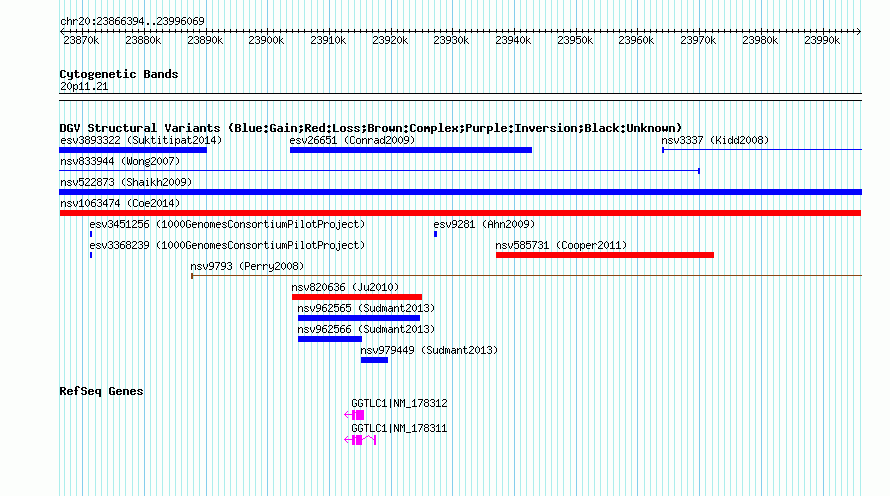Click the 23950k ruler tick label
The image size is (890, 496).
575,40
